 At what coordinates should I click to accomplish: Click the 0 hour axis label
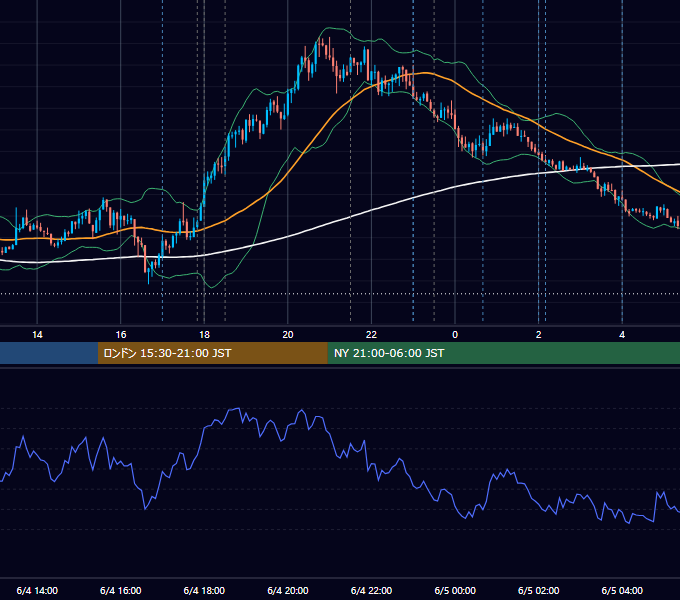(x=455, y=335)
